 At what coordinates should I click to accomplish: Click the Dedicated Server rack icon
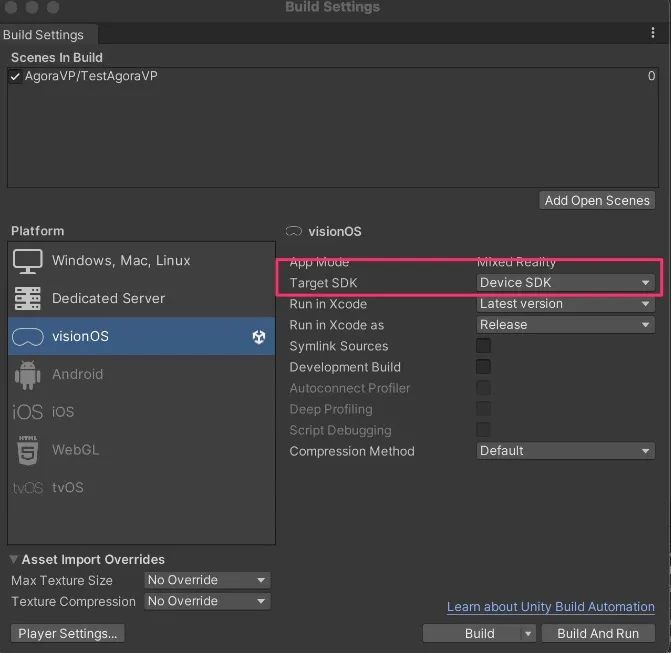click(27, 298)
